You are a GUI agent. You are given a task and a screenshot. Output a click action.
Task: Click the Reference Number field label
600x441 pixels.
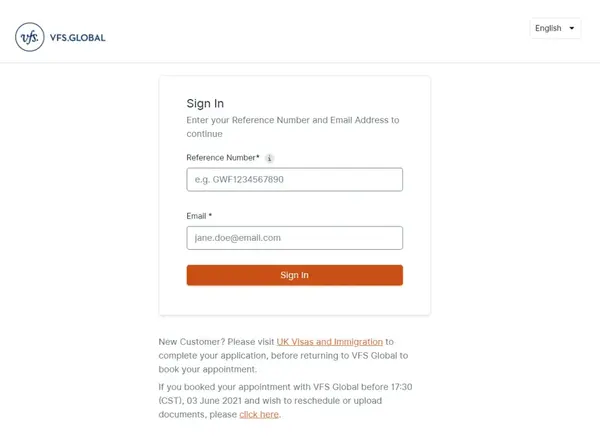(x=220, y=158)
